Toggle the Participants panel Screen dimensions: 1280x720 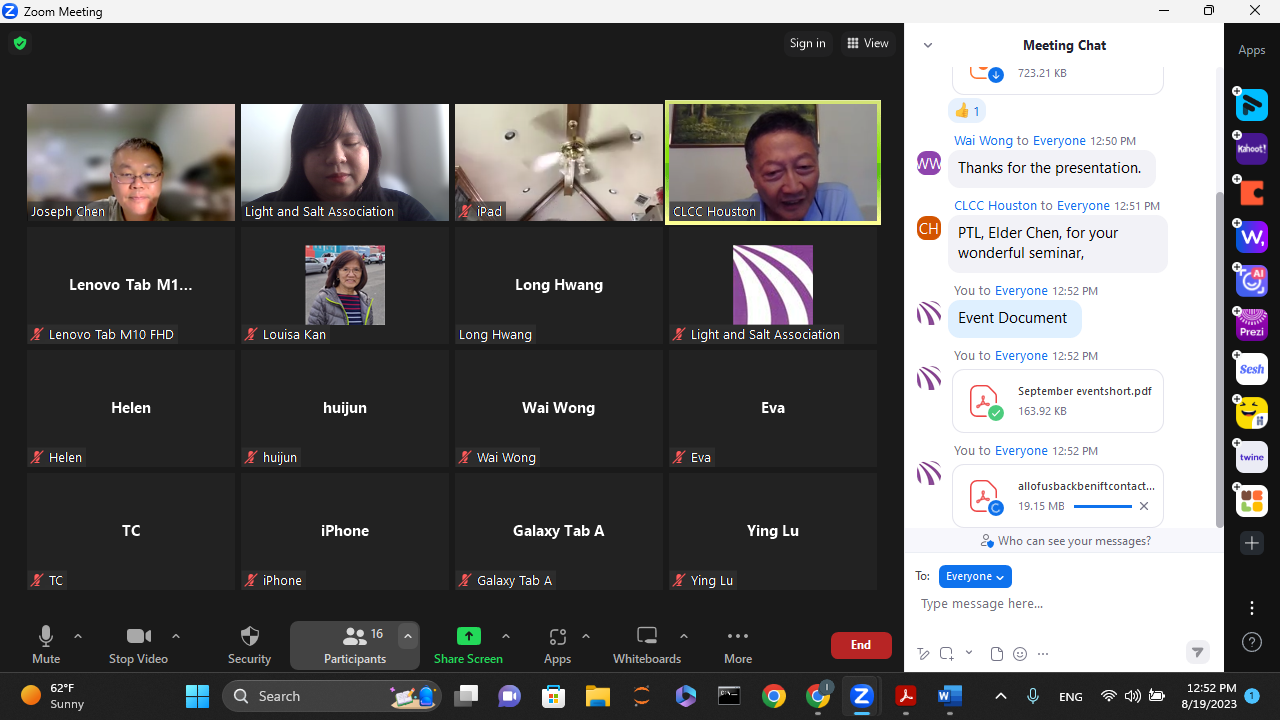(x=354, y=645)
